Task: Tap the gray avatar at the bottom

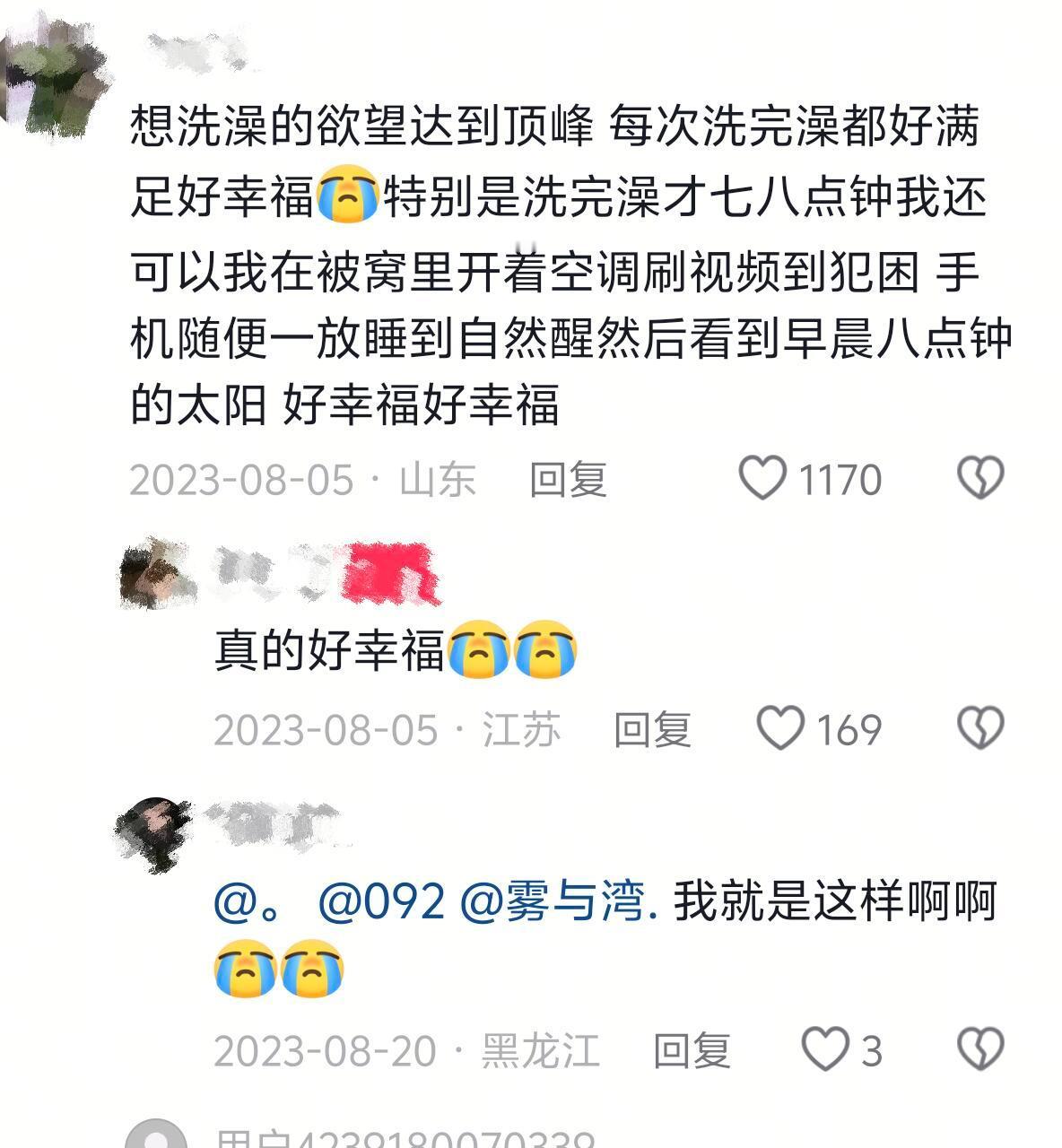Action: coord(157,1134)
